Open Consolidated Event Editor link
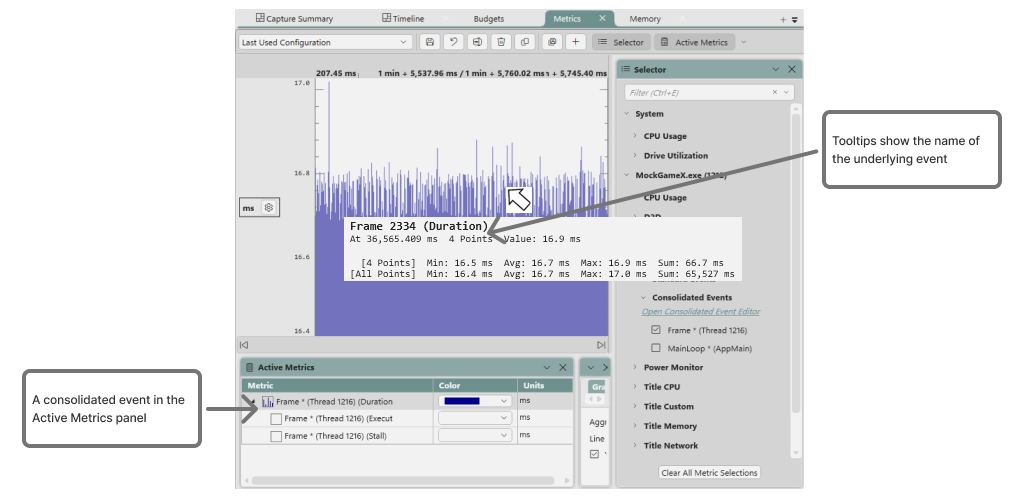 (701, 312)
